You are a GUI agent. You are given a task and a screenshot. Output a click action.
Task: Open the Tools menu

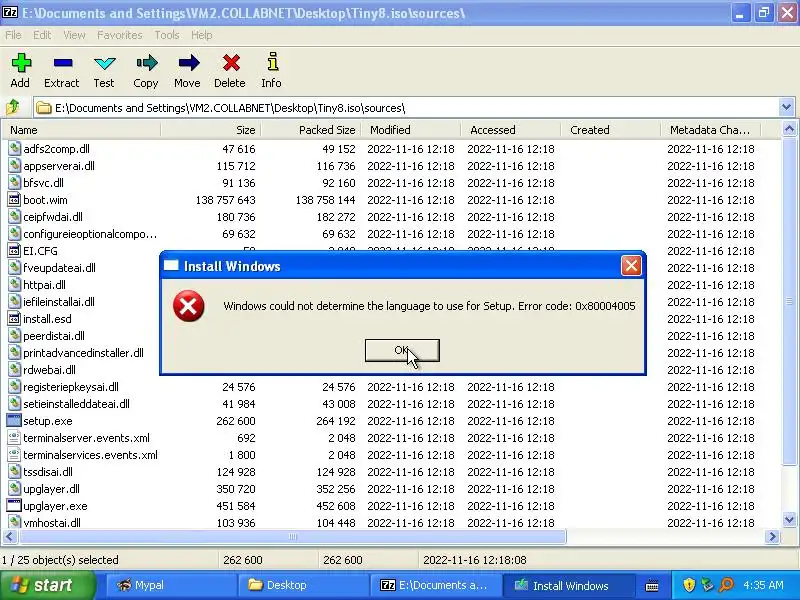coord(167,35)
